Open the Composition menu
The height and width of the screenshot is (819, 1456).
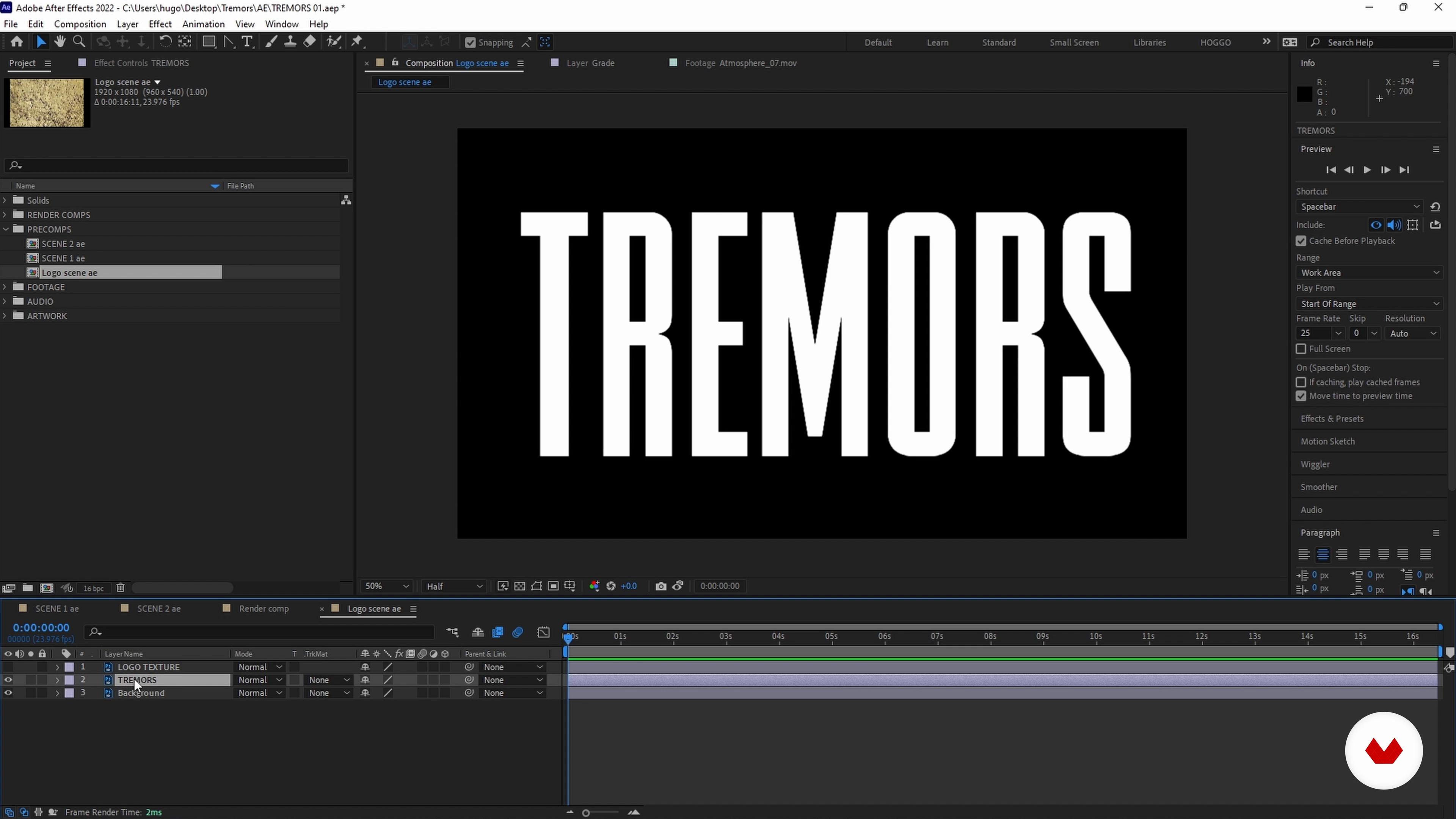80,24
